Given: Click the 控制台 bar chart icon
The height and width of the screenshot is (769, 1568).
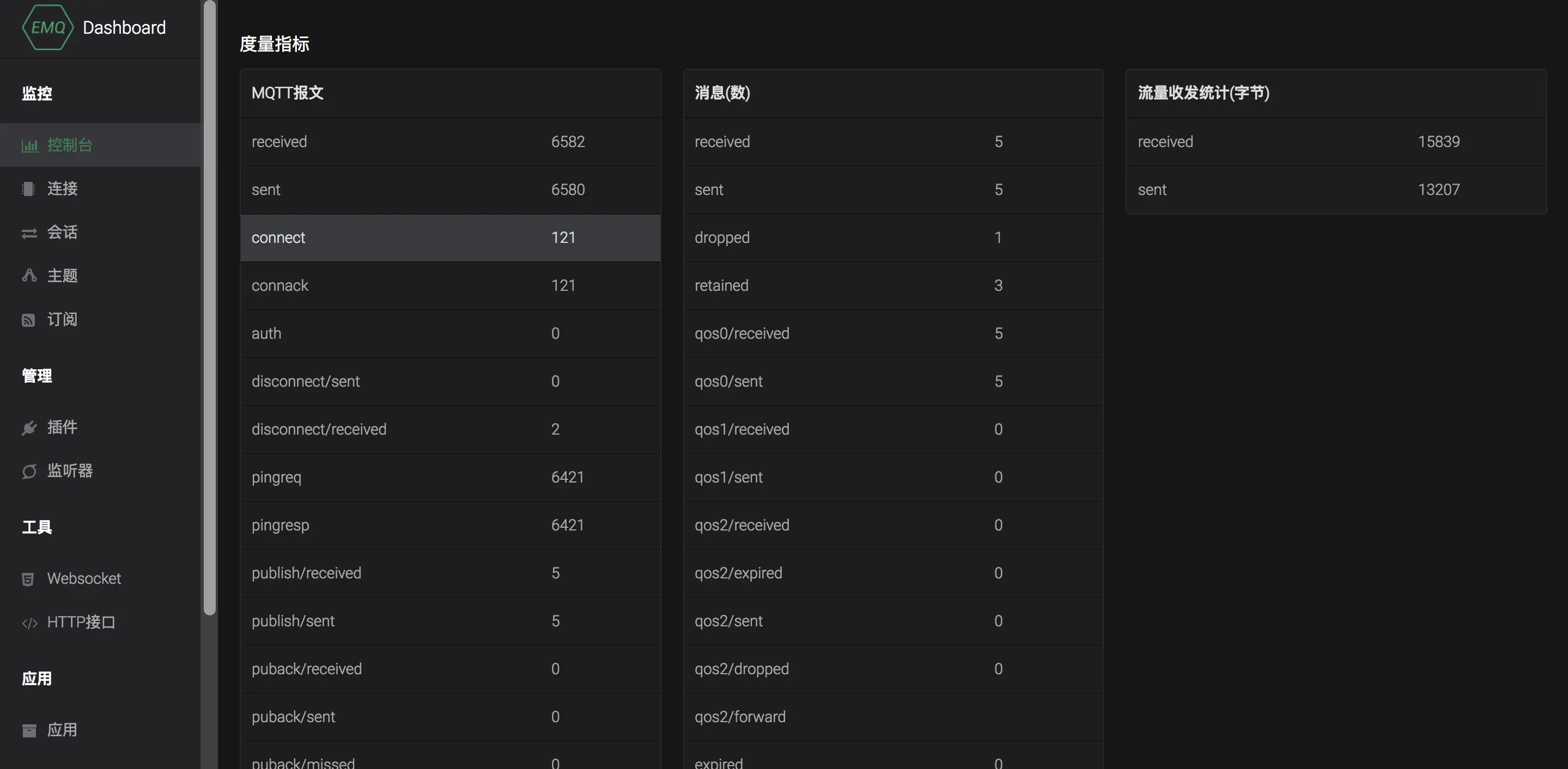Looking at the screenshot, I should 29,145.
